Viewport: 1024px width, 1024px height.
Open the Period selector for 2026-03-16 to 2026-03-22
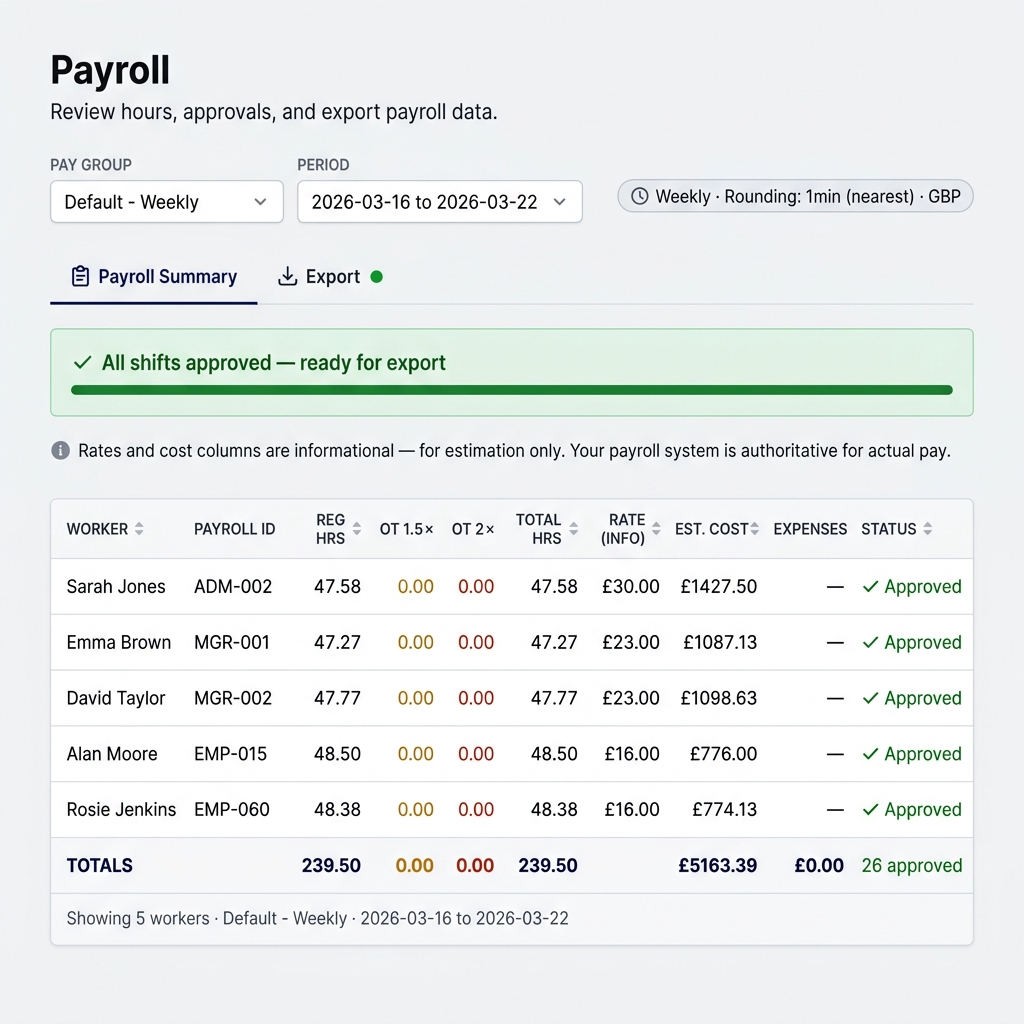[x=440, y=202]
